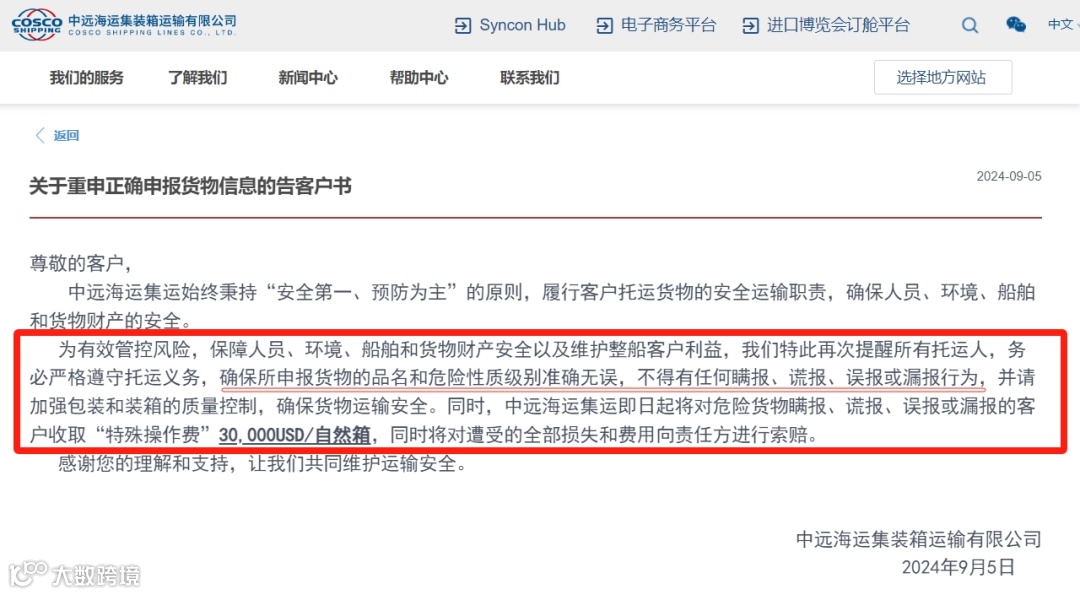The width and height of the screenshot is (1080, 595).
Task: Click the back chevron beside 返回
Action: (x=40, y=135)
